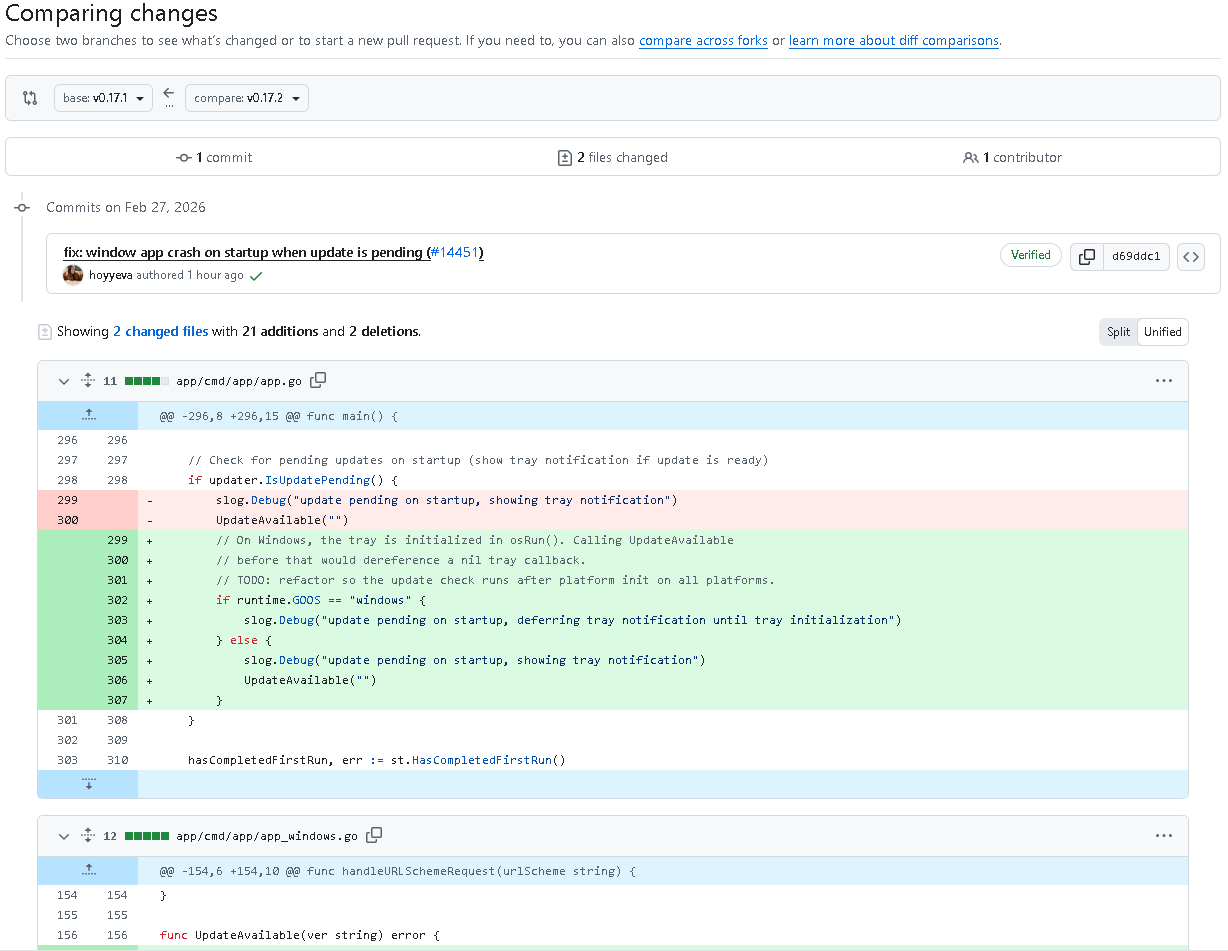Browse repository at this commit icon
This screenshot has width=1228, height=951.
(x=1190, y=257)
